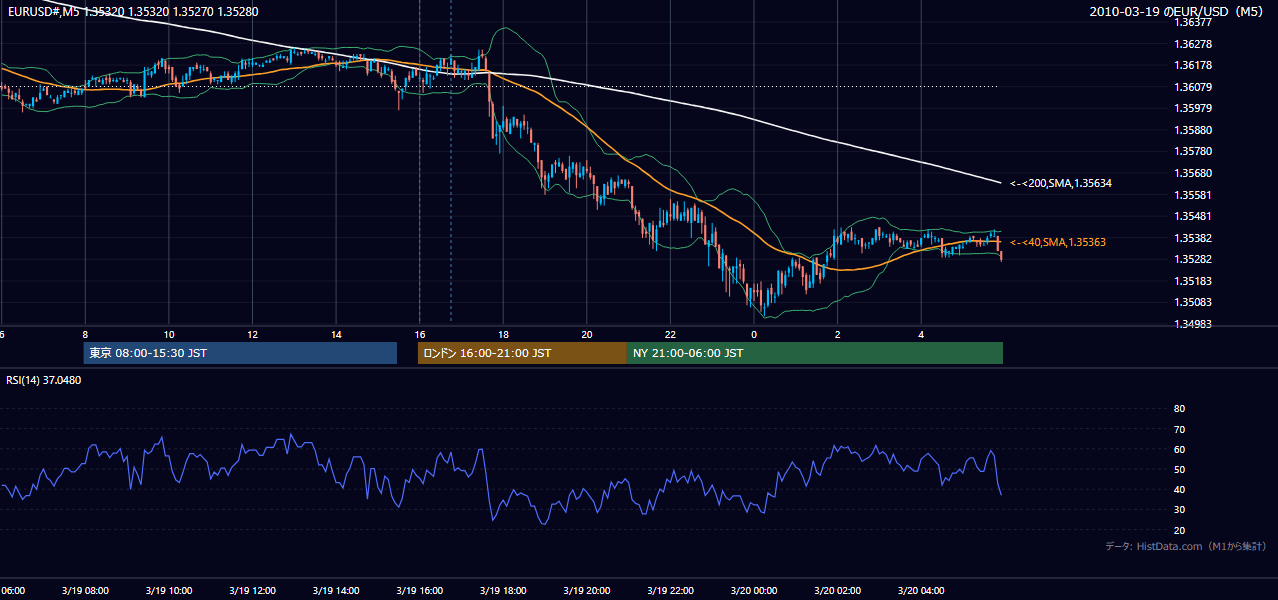Viewport: 1278px width, 600px height.
Task: Click the bottom axis label 3/20 02:00
Action: point(838,591)
